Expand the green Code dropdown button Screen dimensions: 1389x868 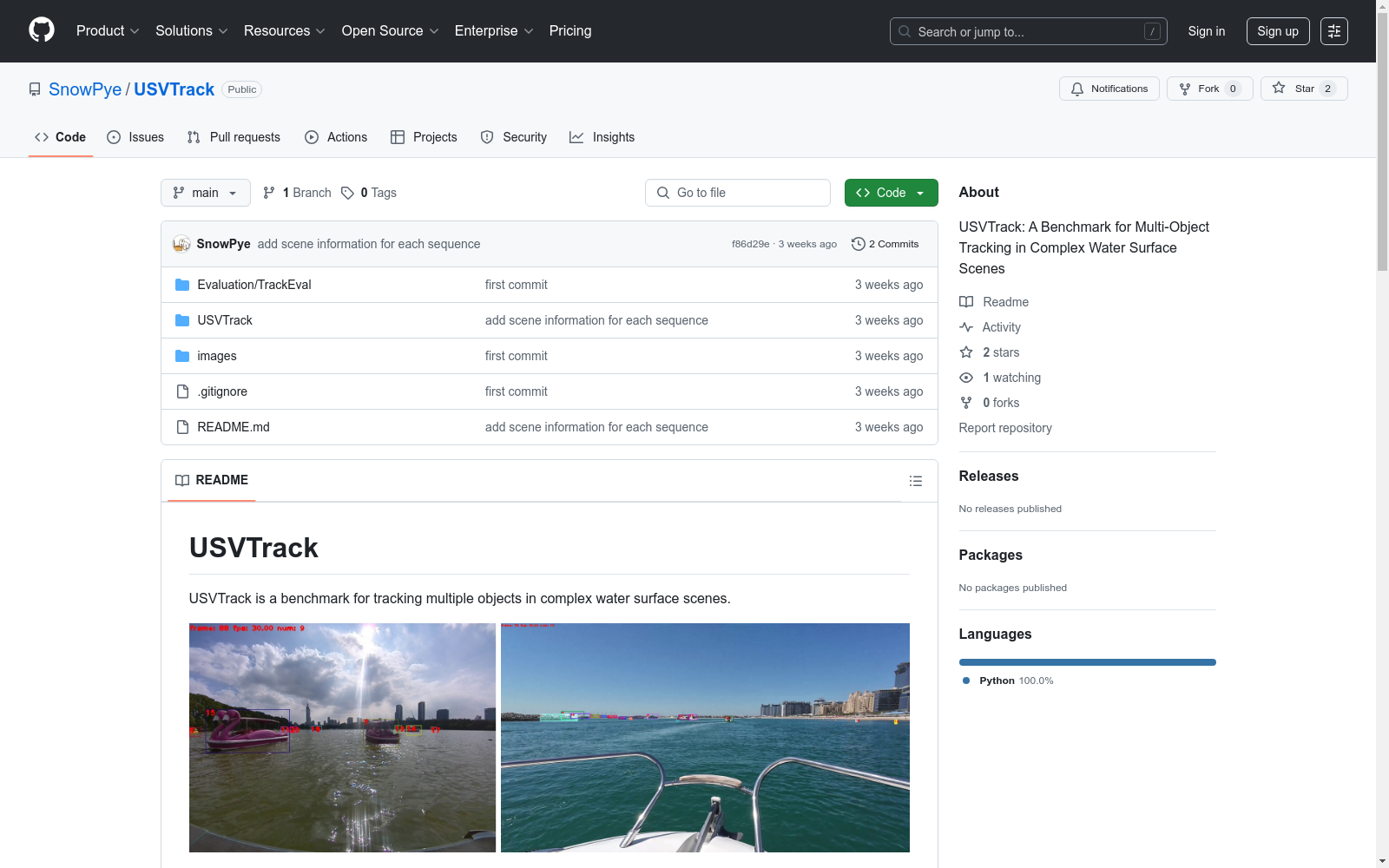point(892,193)
